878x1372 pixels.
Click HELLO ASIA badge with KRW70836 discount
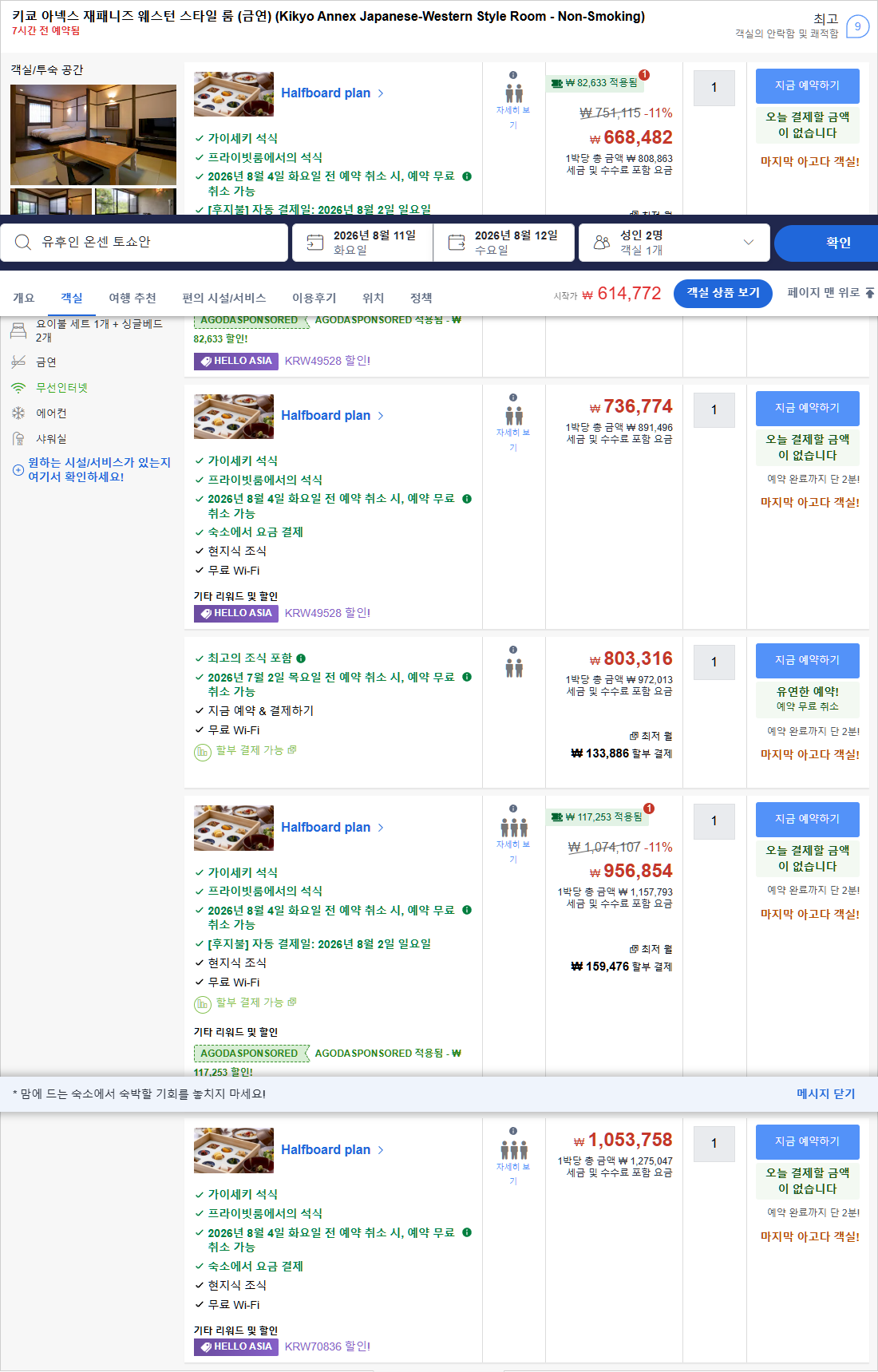click(x=236, y=1347)
